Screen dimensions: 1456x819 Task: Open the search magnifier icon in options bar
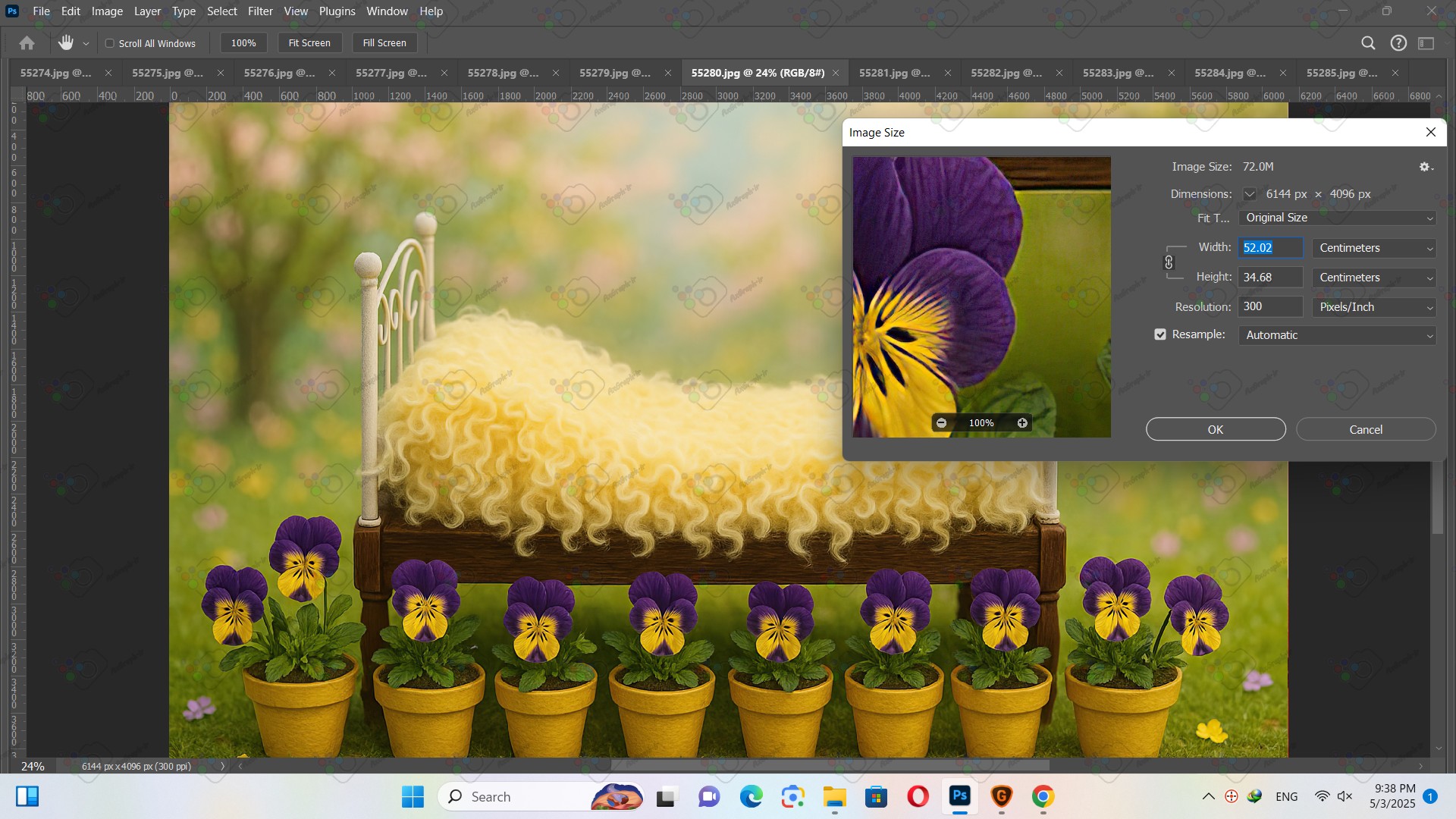point(1368,43)
